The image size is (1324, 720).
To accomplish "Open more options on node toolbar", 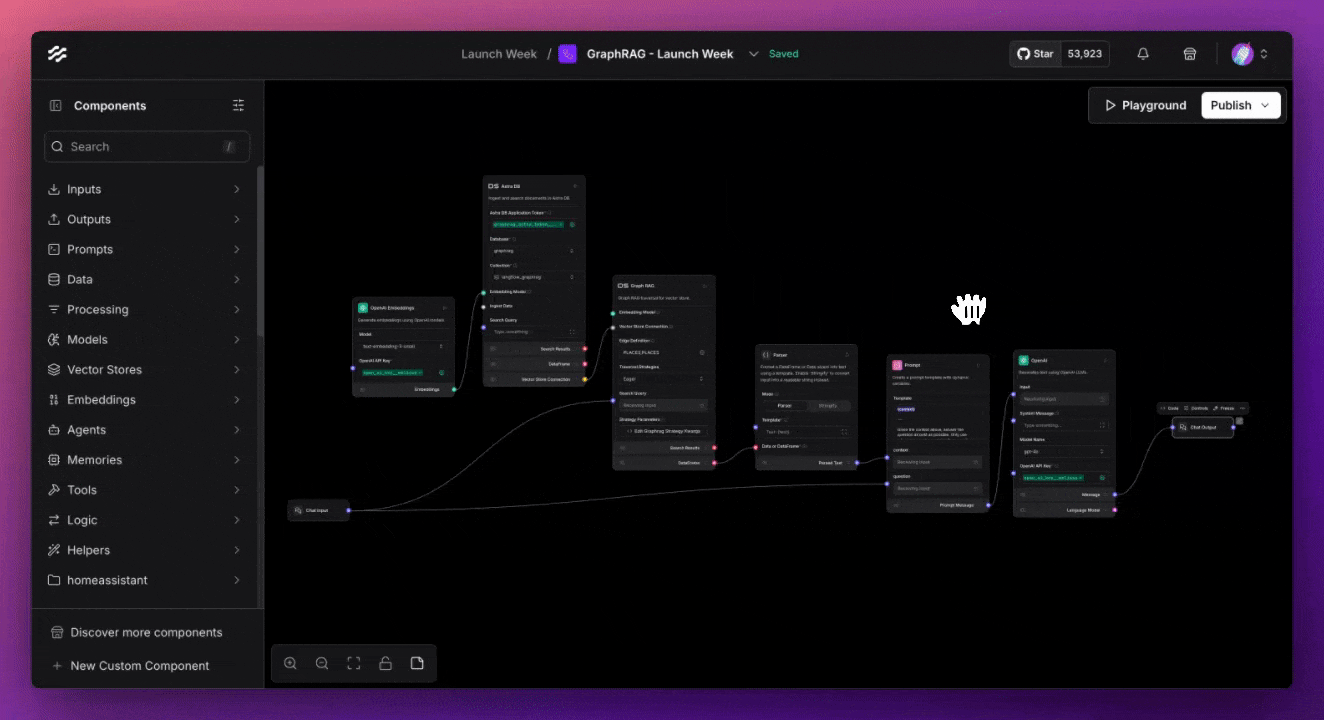I will tap(1243, 408).
